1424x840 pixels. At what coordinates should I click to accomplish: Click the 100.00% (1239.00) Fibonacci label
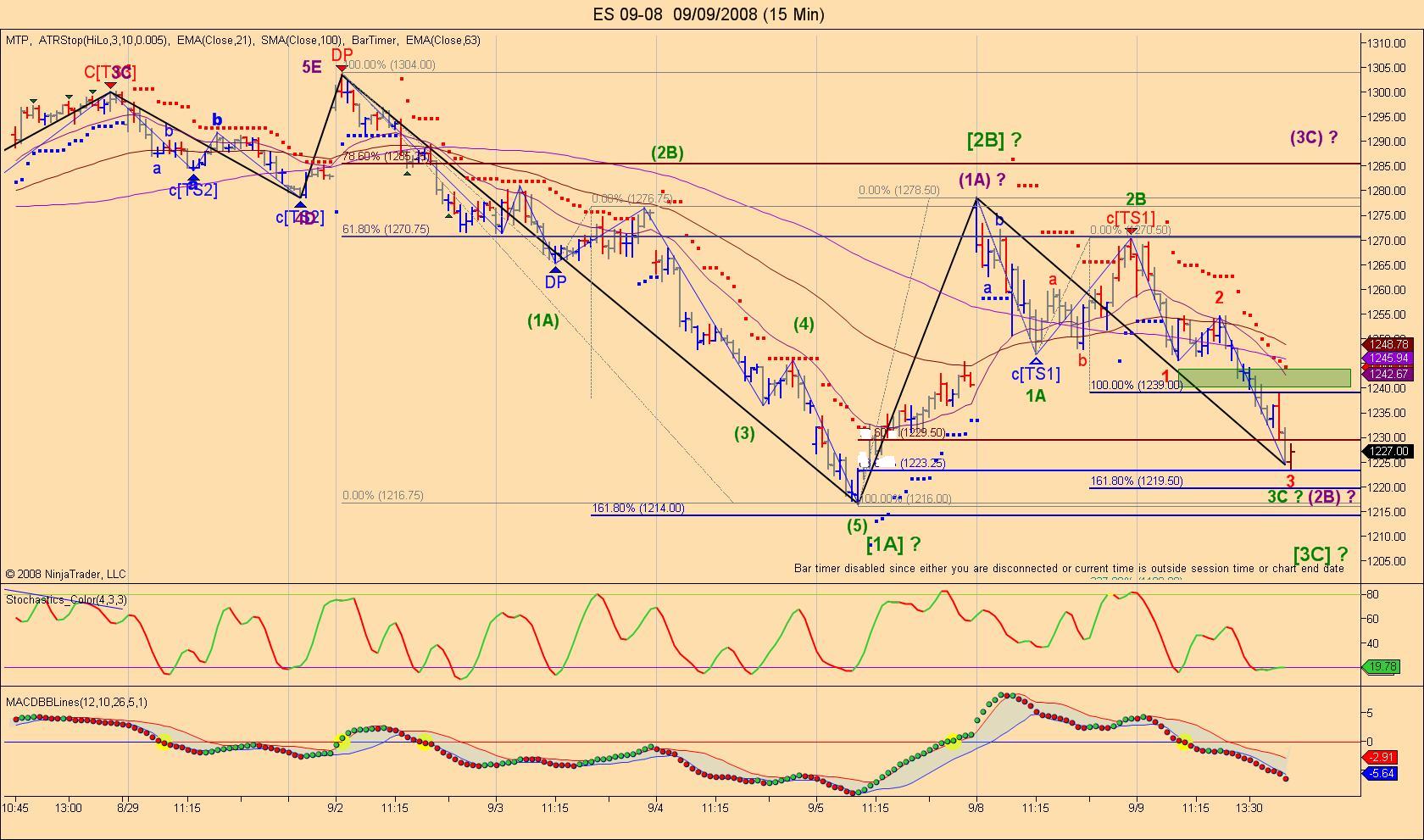[x=1137, y=385]
